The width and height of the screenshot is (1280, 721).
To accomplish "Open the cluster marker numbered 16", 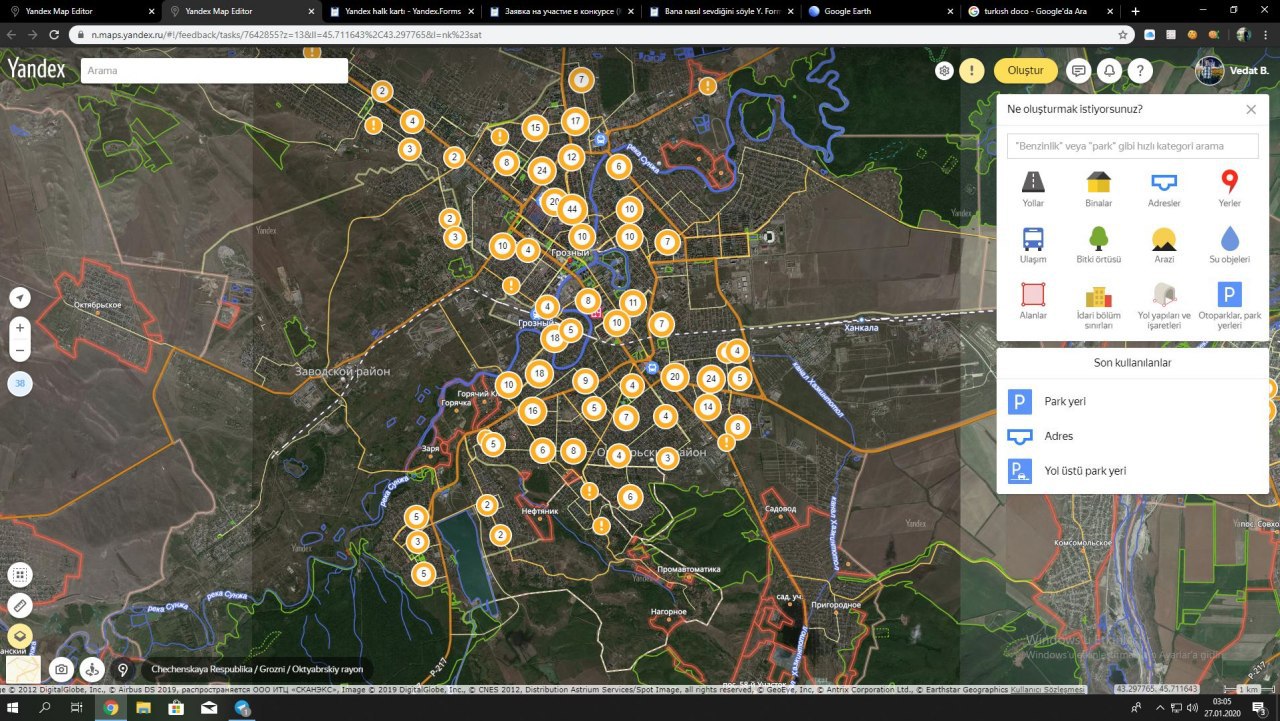I will click(532, 410).
